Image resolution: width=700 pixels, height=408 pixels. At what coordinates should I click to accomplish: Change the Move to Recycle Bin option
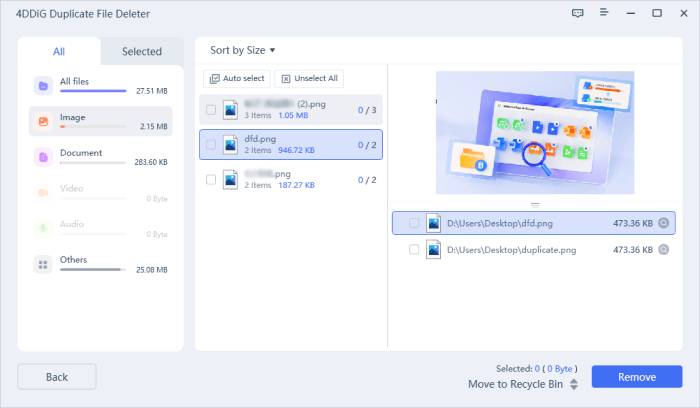pyautogui.click(x=523, y=384)
